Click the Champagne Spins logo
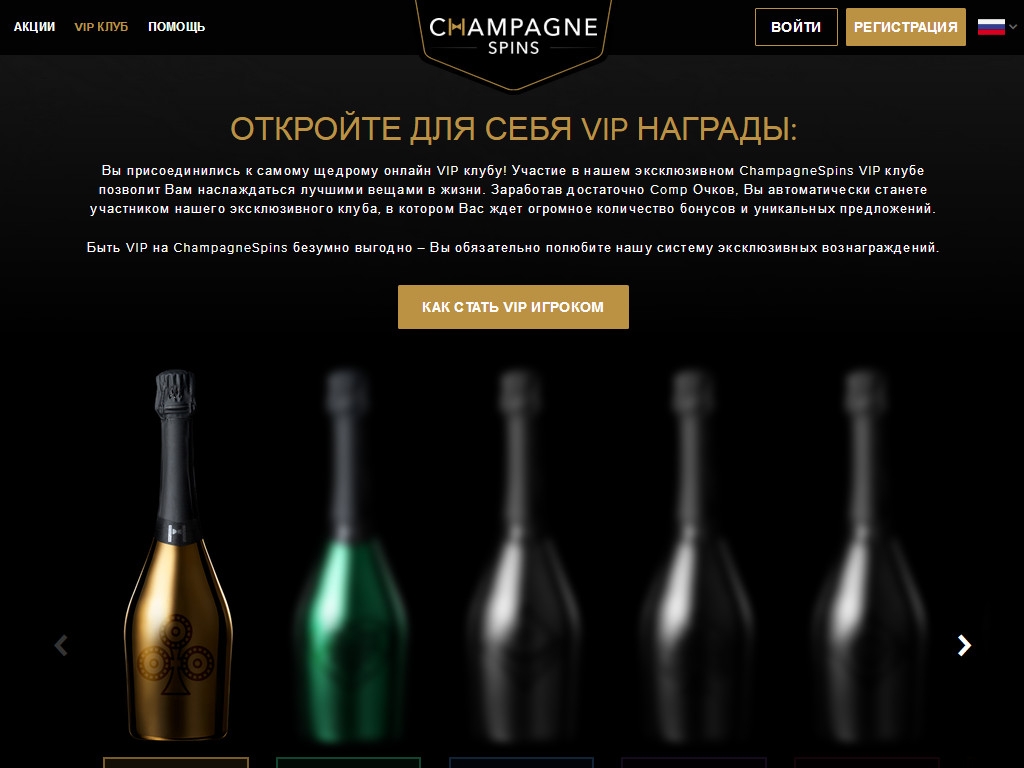Image resolution: width=1024 pixels, height=768 pixels. [x=513, y=38]
